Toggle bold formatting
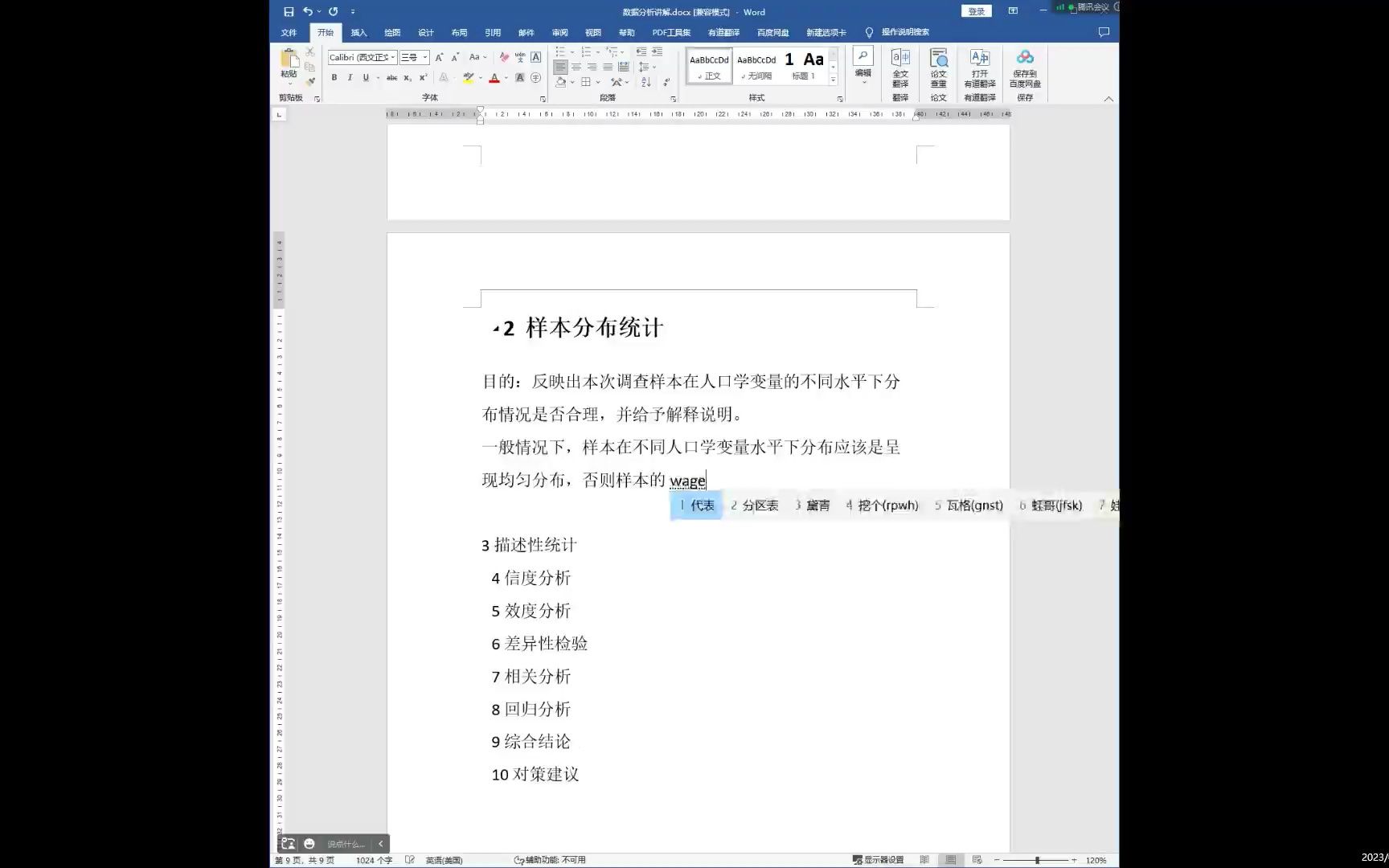Screen dimensions: 1389x868 click(335, 77)
